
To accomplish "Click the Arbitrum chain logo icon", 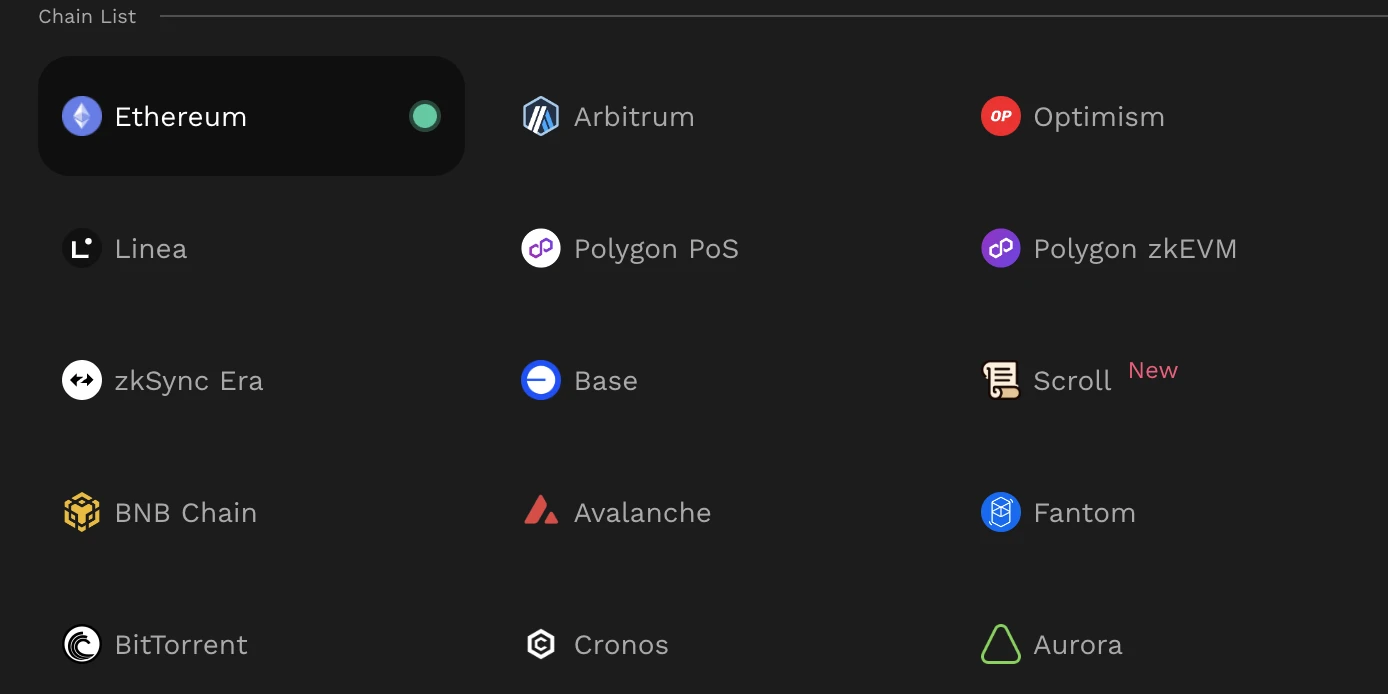I will point(541,116).
